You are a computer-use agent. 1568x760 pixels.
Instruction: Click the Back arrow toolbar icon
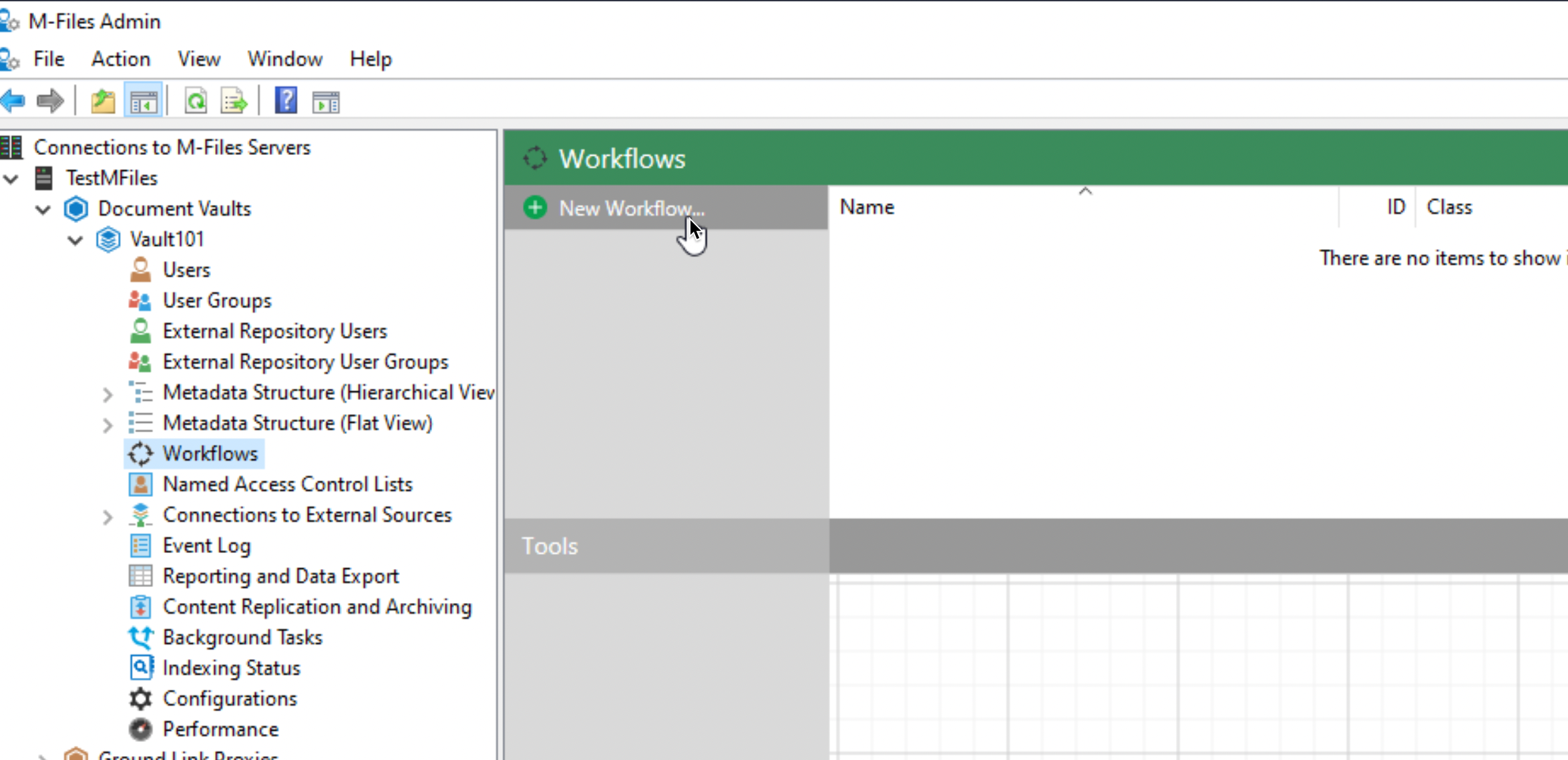click(x=13, y=102)
